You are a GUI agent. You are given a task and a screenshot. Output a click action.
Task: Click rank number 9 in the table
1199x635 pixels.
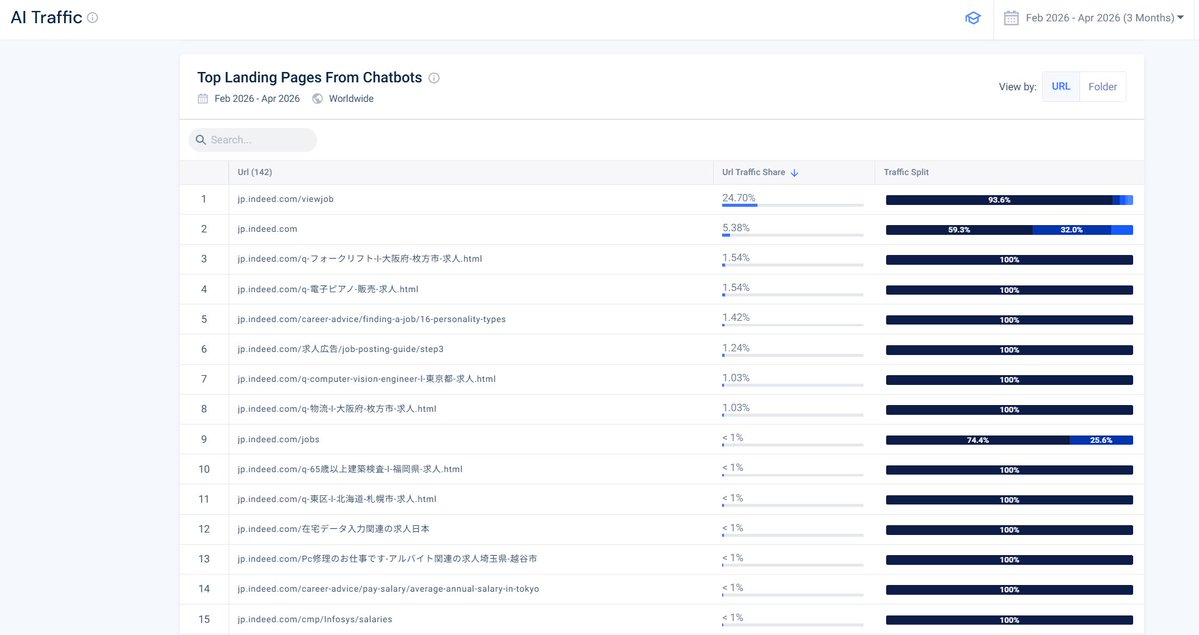(x=203, y=439)
